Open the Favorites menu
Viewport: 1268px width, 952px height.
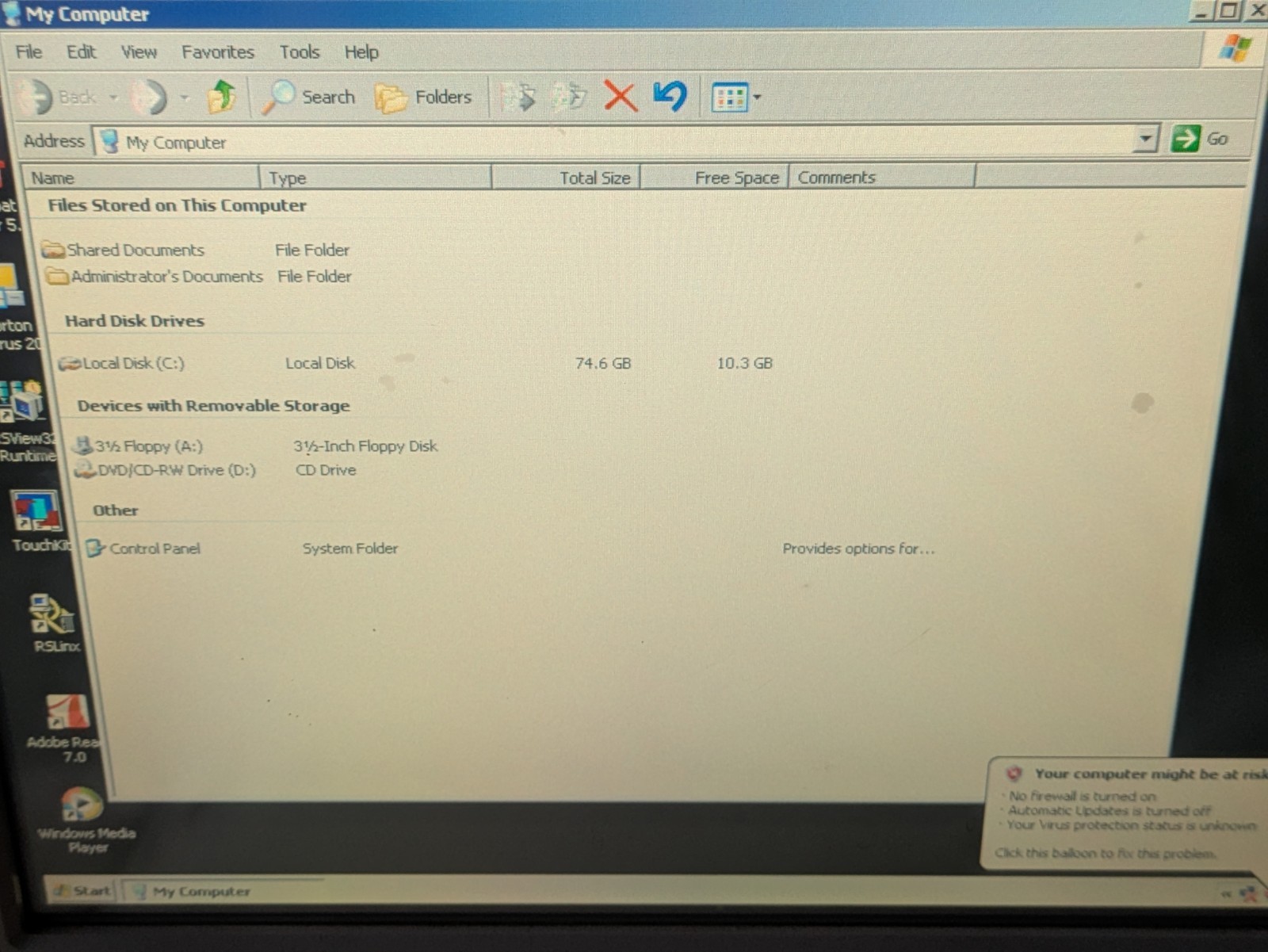point(218,52)
